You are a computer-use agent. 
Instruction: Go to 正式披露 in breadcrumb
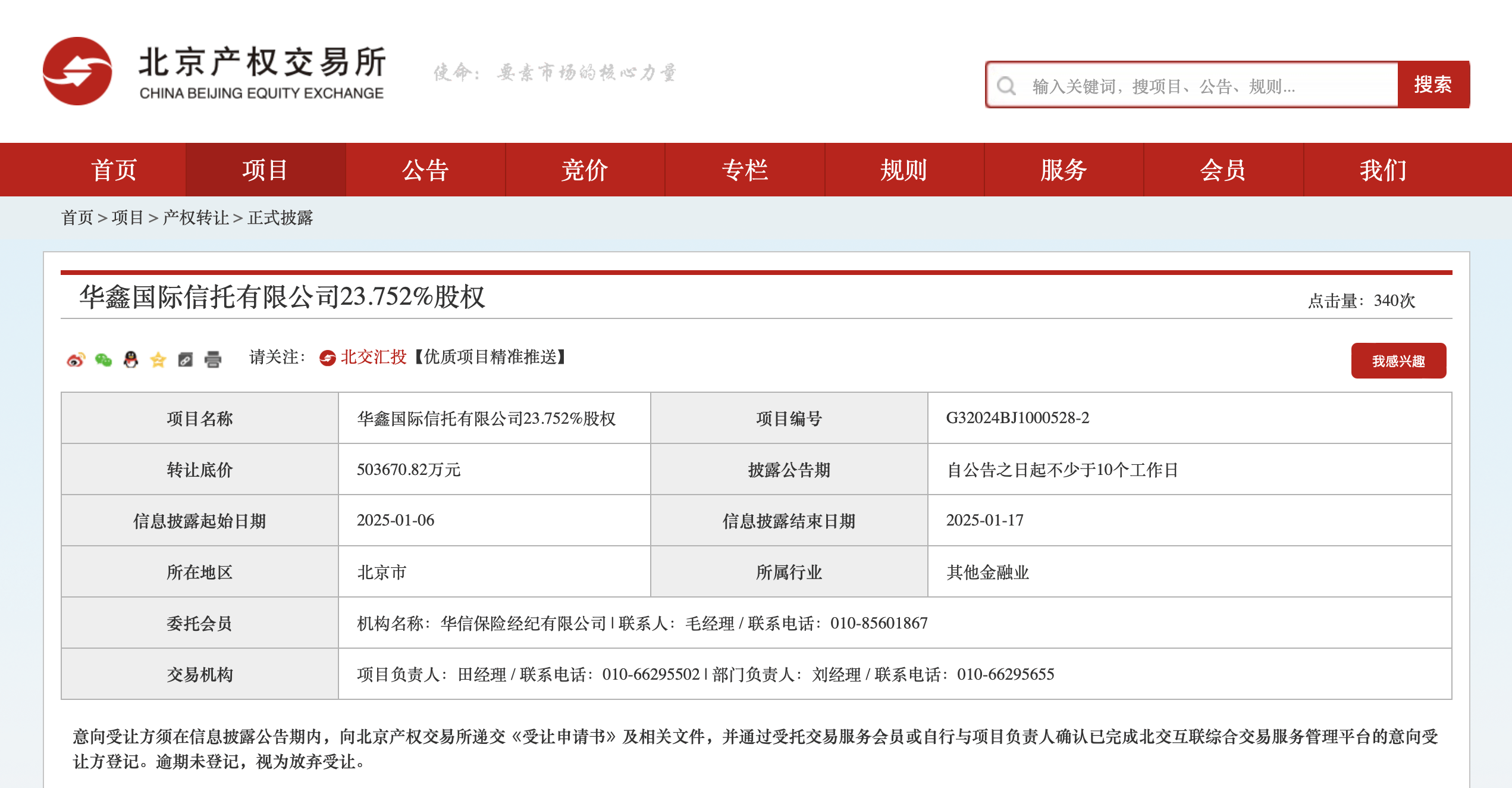click(x=280, y=218)
